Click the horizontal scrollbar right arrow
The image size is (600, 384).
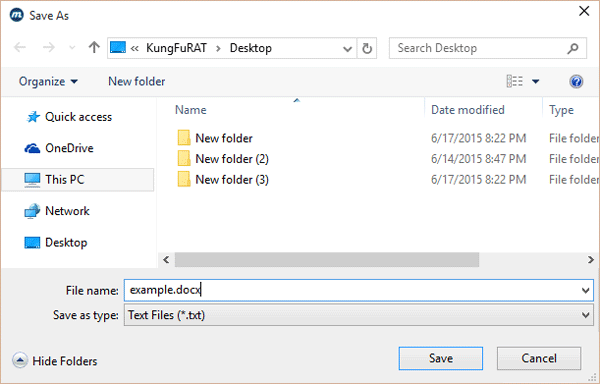[x=591, y=260]
